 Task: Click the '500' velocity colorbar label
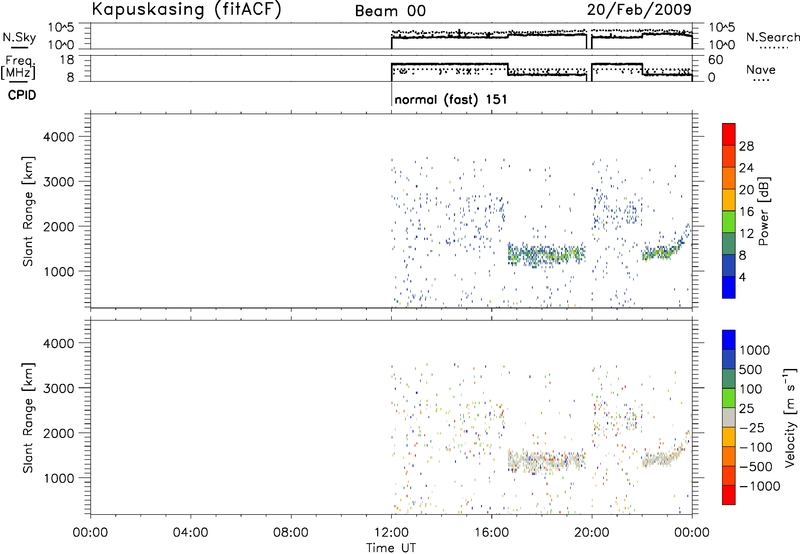click(751, 370)
